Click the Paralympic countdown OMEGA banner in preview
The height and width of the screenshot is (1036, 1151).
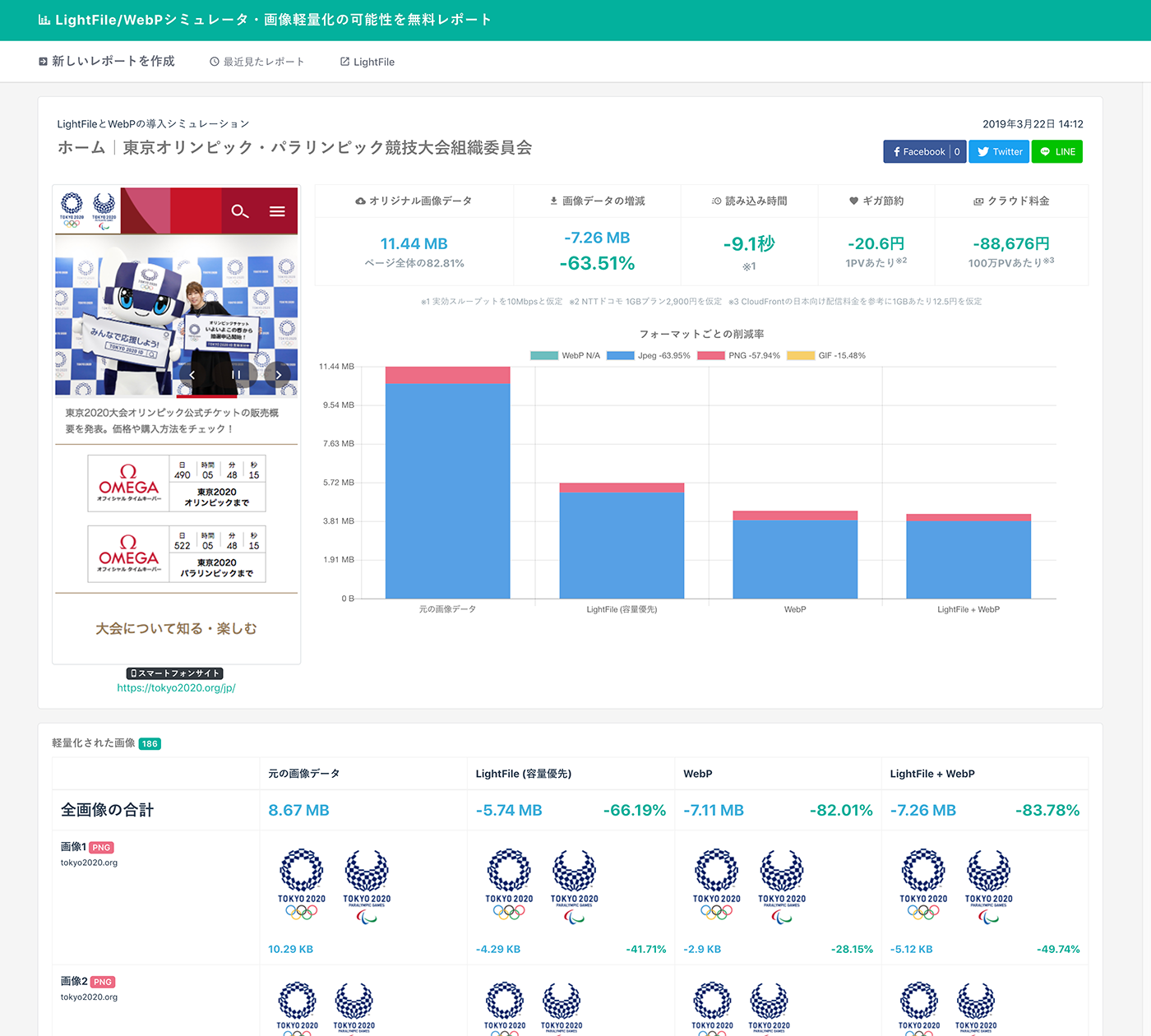click(177, 554)
